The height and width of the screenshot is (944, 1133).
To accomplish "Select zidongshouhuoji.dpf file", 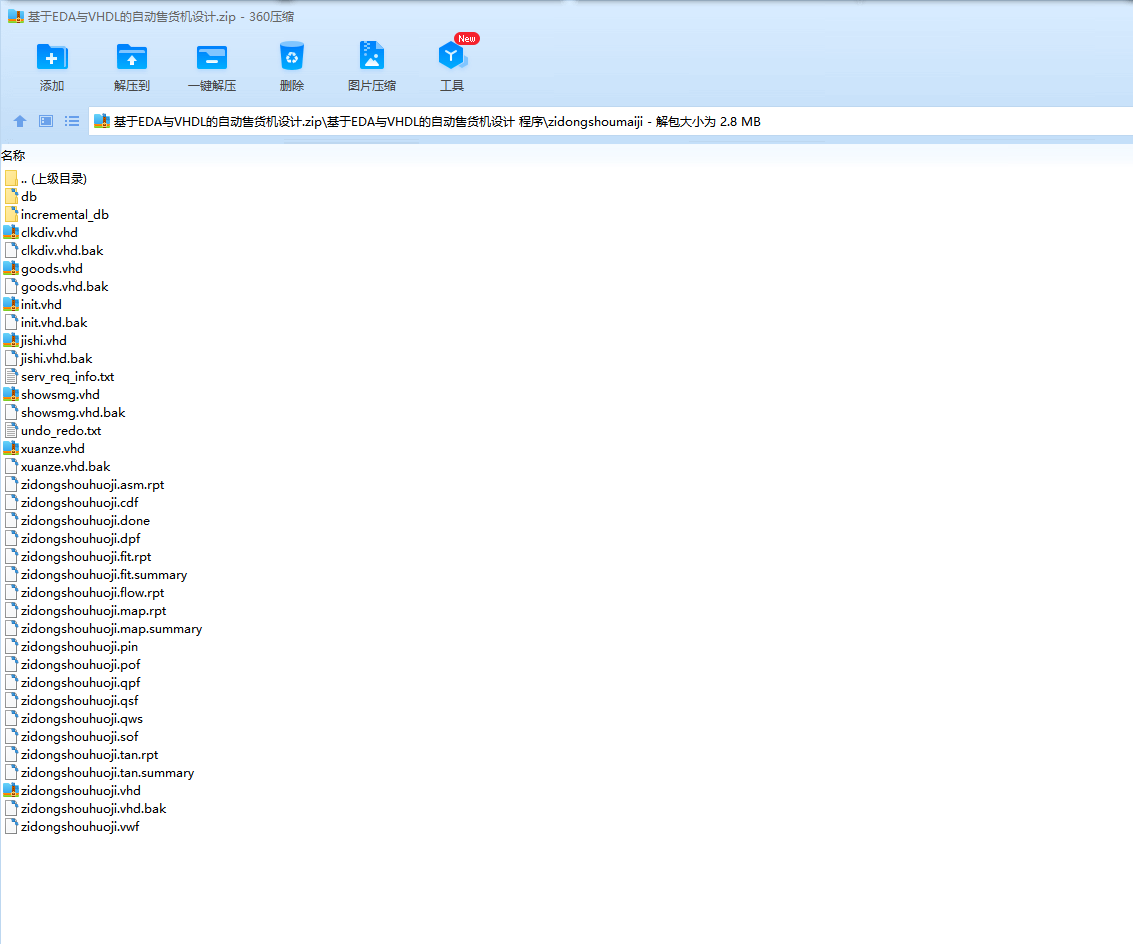I will pyautogui.click(x=72, y=539).
